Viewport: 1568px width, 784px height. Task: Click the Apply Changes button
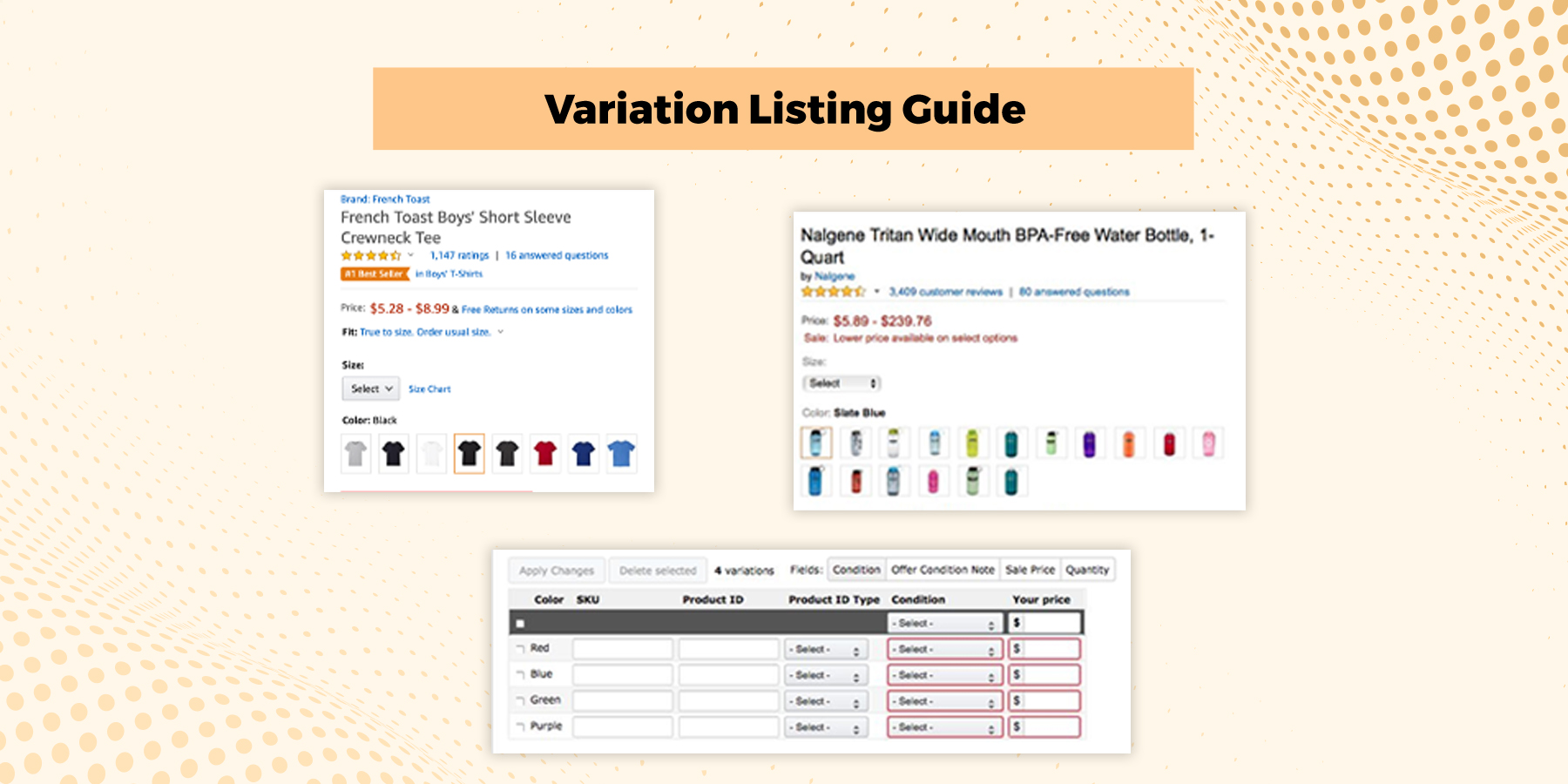coord(555,570)
